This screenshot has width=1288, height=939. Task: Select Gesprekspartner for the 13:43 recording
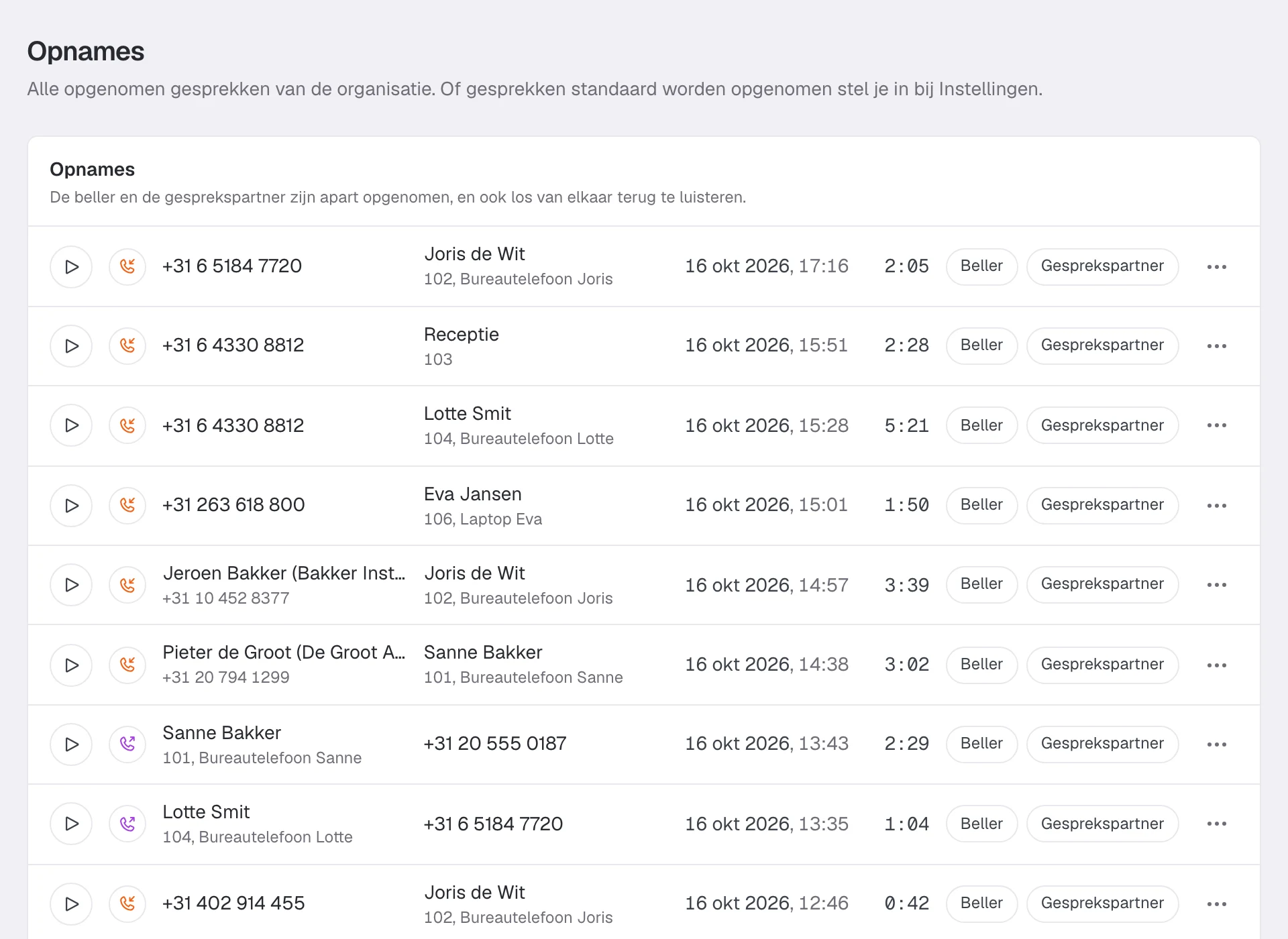click(1102, 744)
